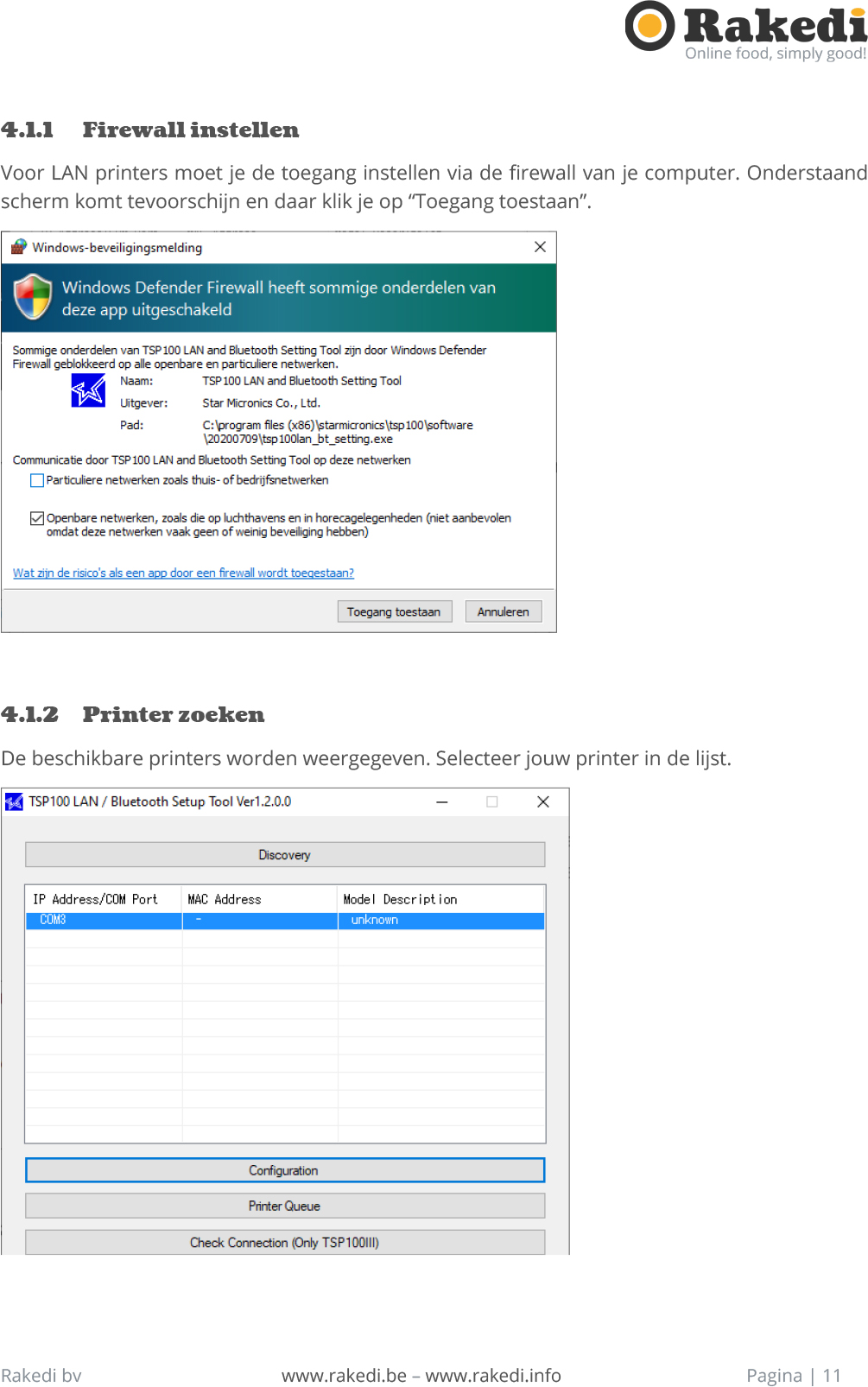Uncheck the Openbare netwerken checkbox
The height and width of the screenshot is (1387, 868).
click(x=37, y=518)
